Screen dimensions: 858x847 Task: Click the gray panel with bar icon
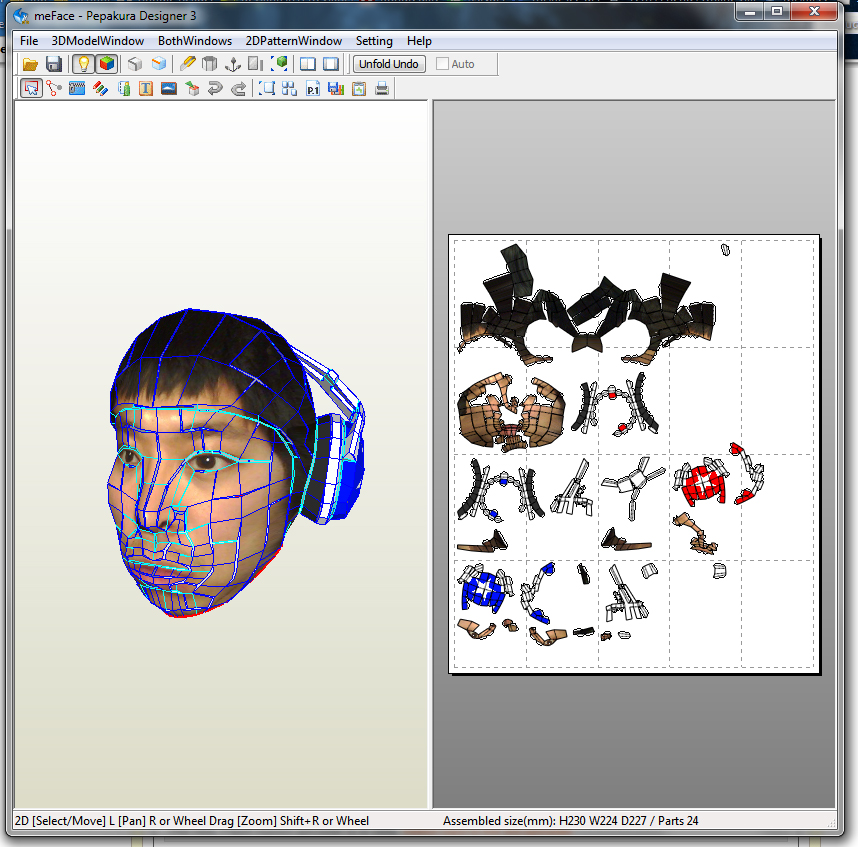point(256,64)
